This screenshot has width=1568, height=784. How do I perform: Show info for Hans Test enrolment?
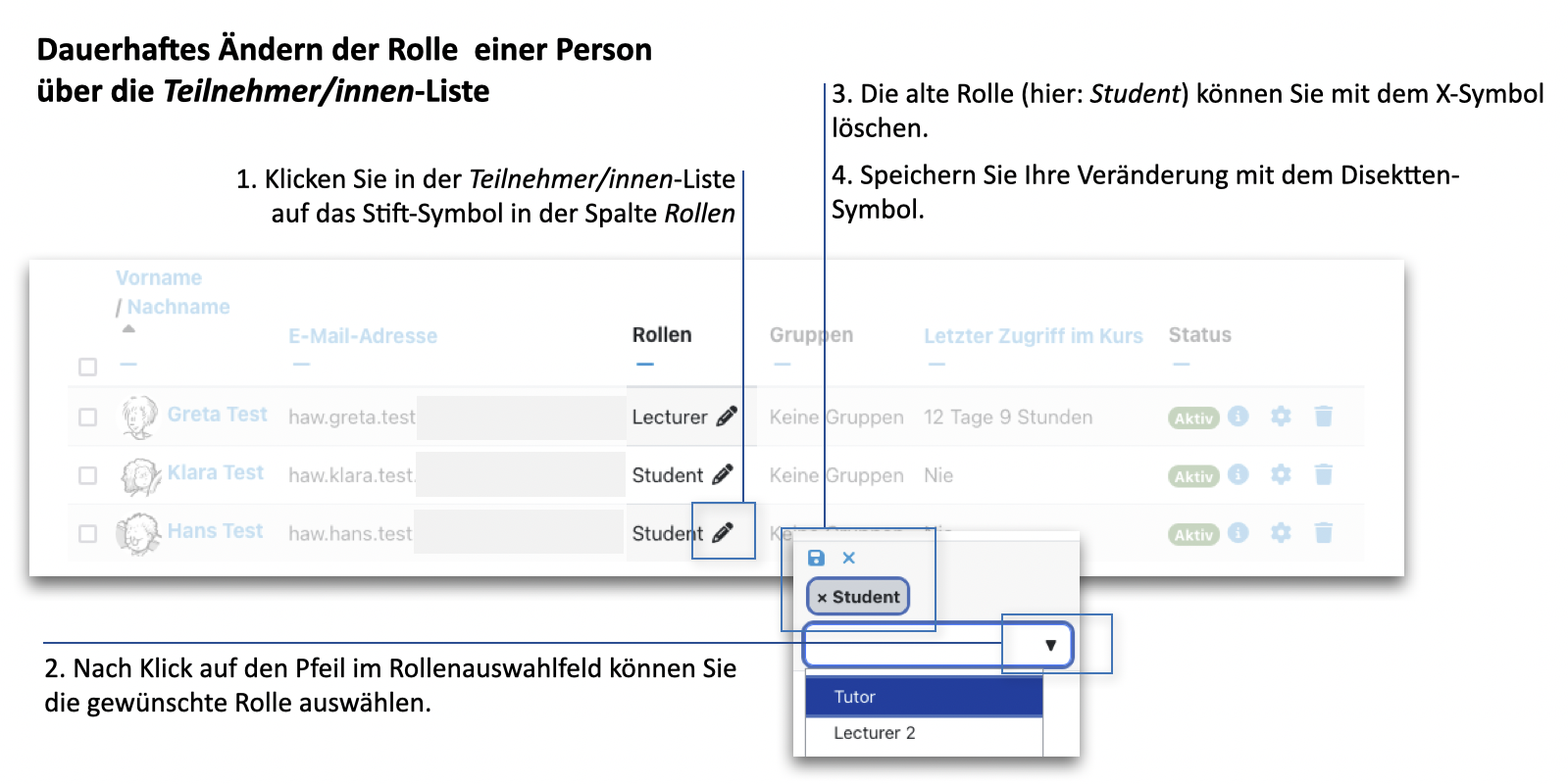click(1239, 533)
